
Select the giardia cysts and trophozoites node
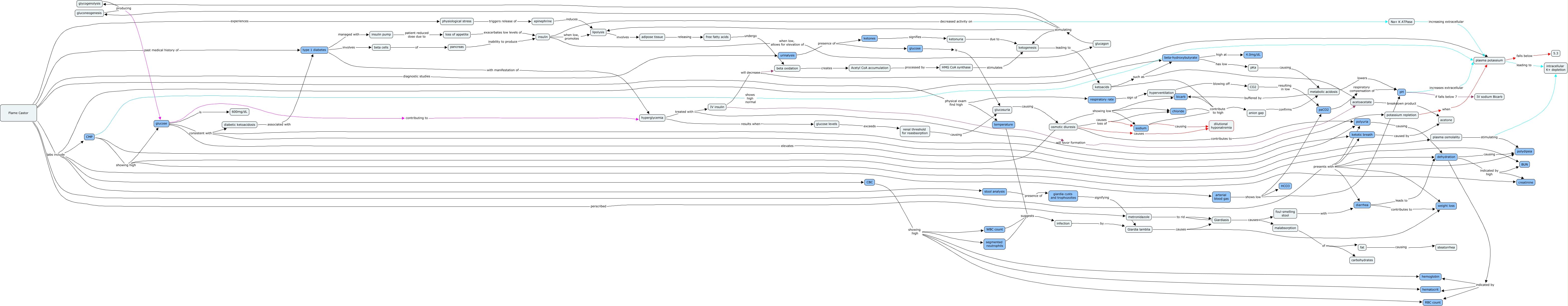[1063, 196]
